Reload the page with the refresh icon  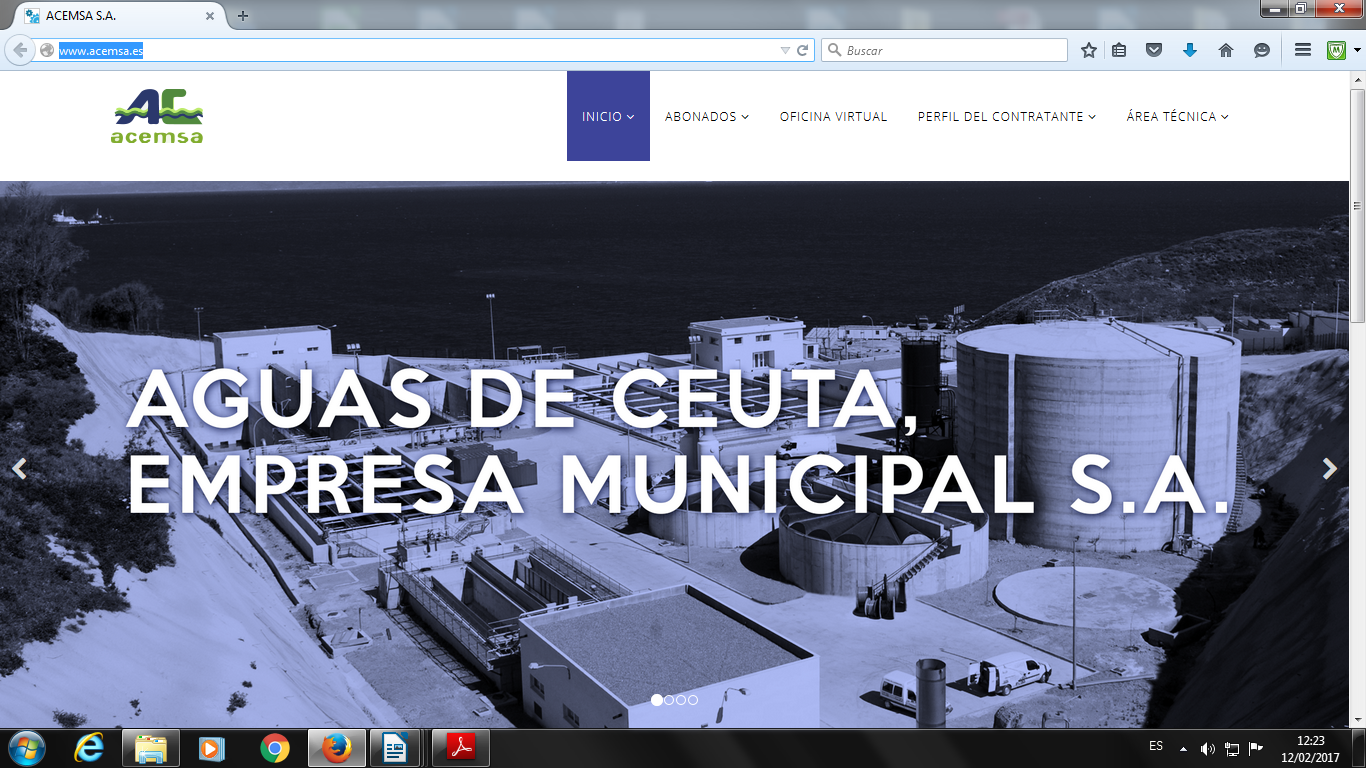(802, 50)
